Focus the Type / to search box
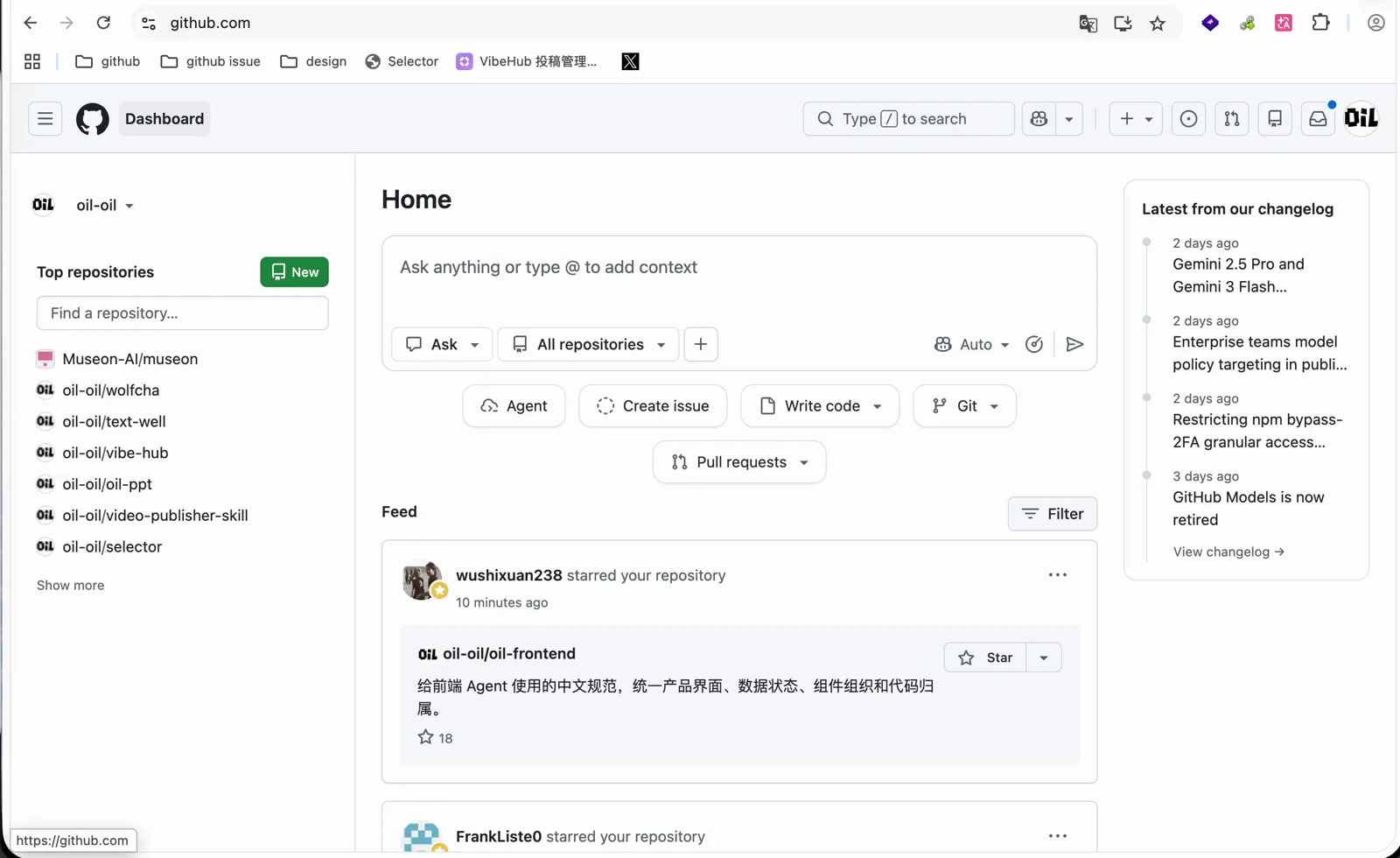 pos(908,119)
